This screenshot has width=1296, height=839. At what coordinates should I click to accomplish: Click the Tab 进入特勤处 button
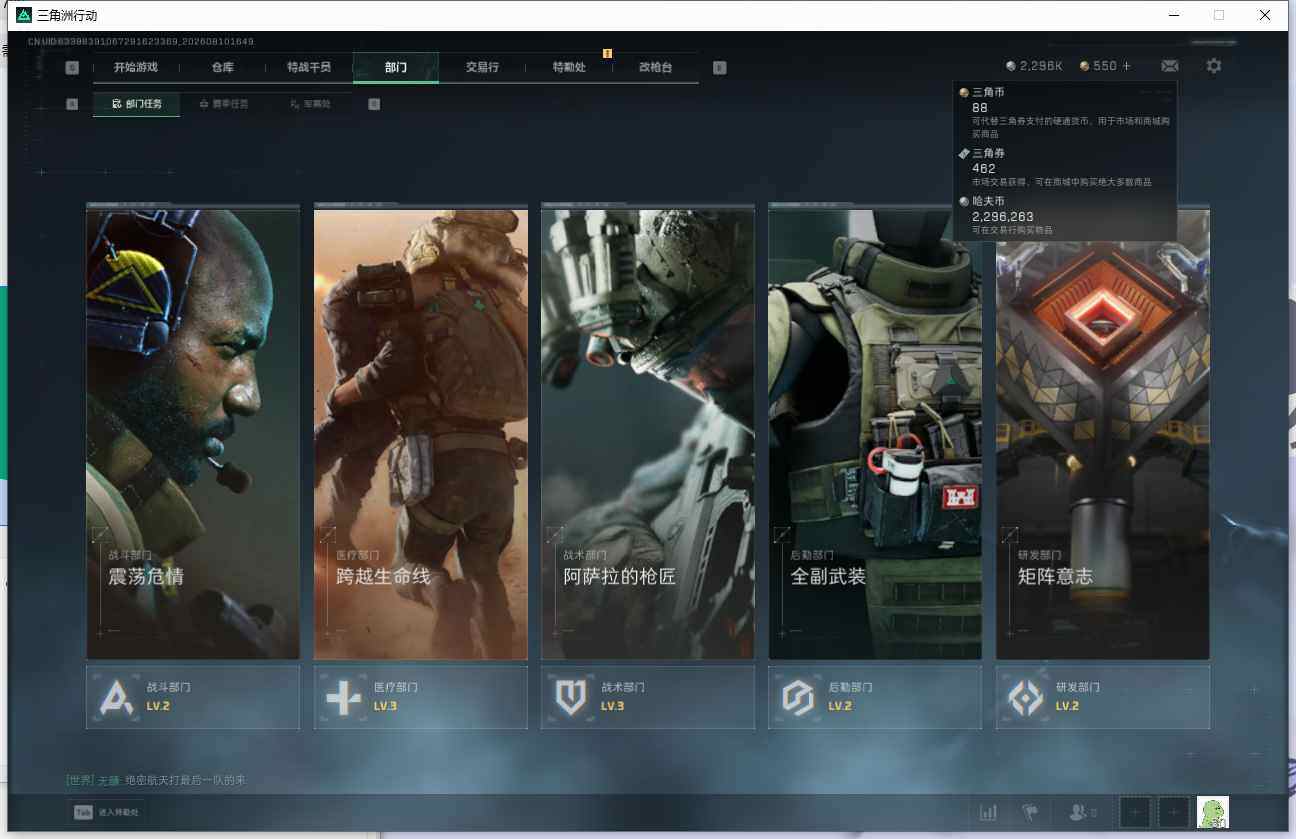coord(106,812)
